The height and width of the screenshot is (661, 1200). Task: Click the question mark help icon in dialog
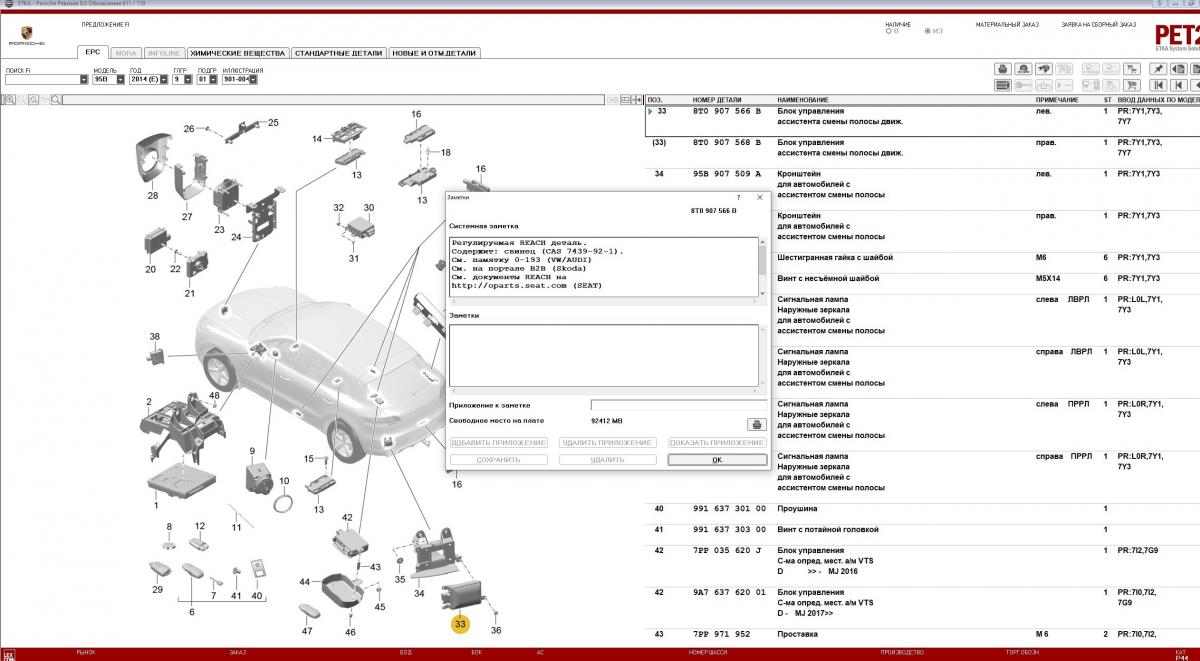pyautogui.click(x=738, y=198)
